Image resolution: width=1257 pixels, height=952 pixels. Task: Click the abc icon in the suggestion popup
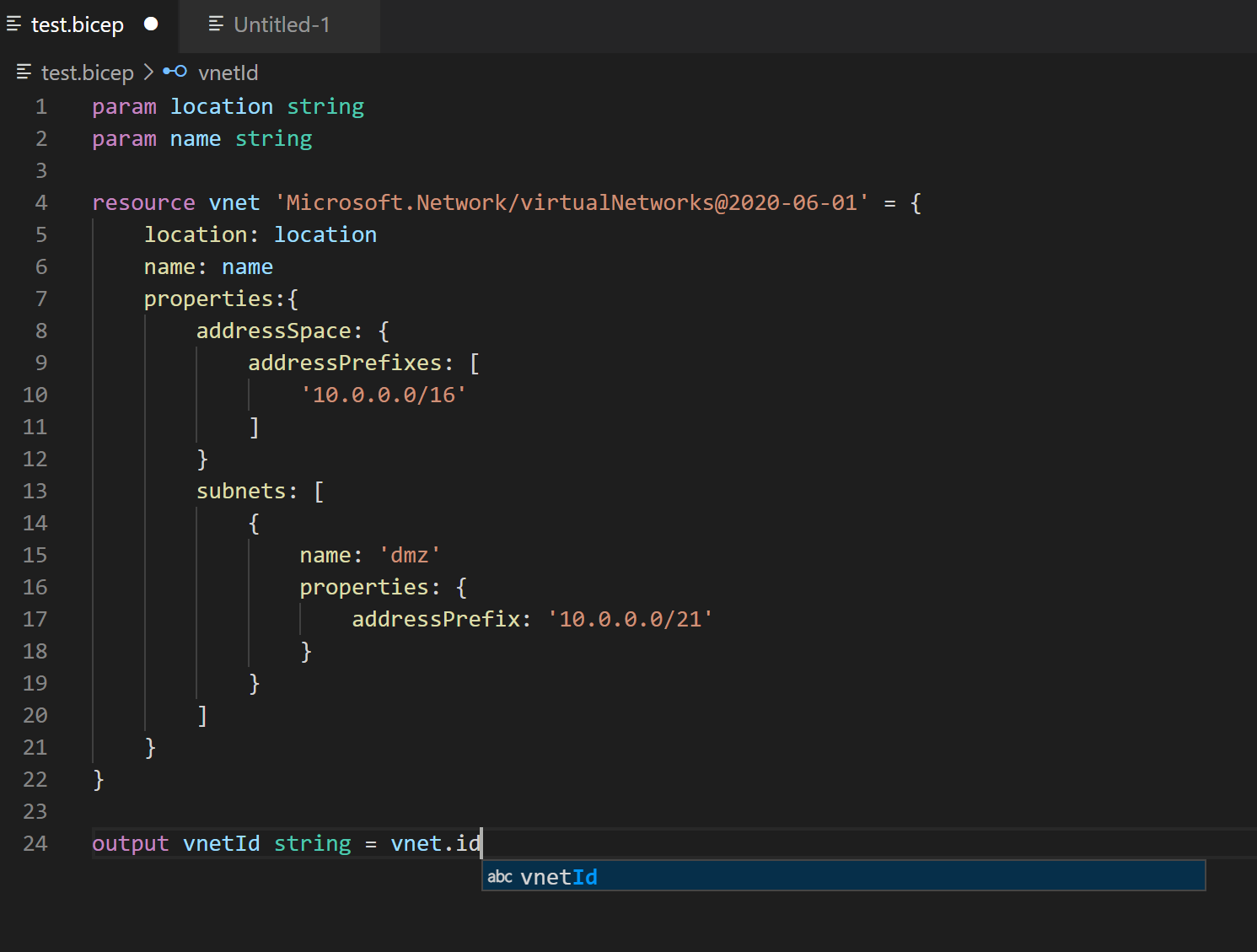point(500,877)
